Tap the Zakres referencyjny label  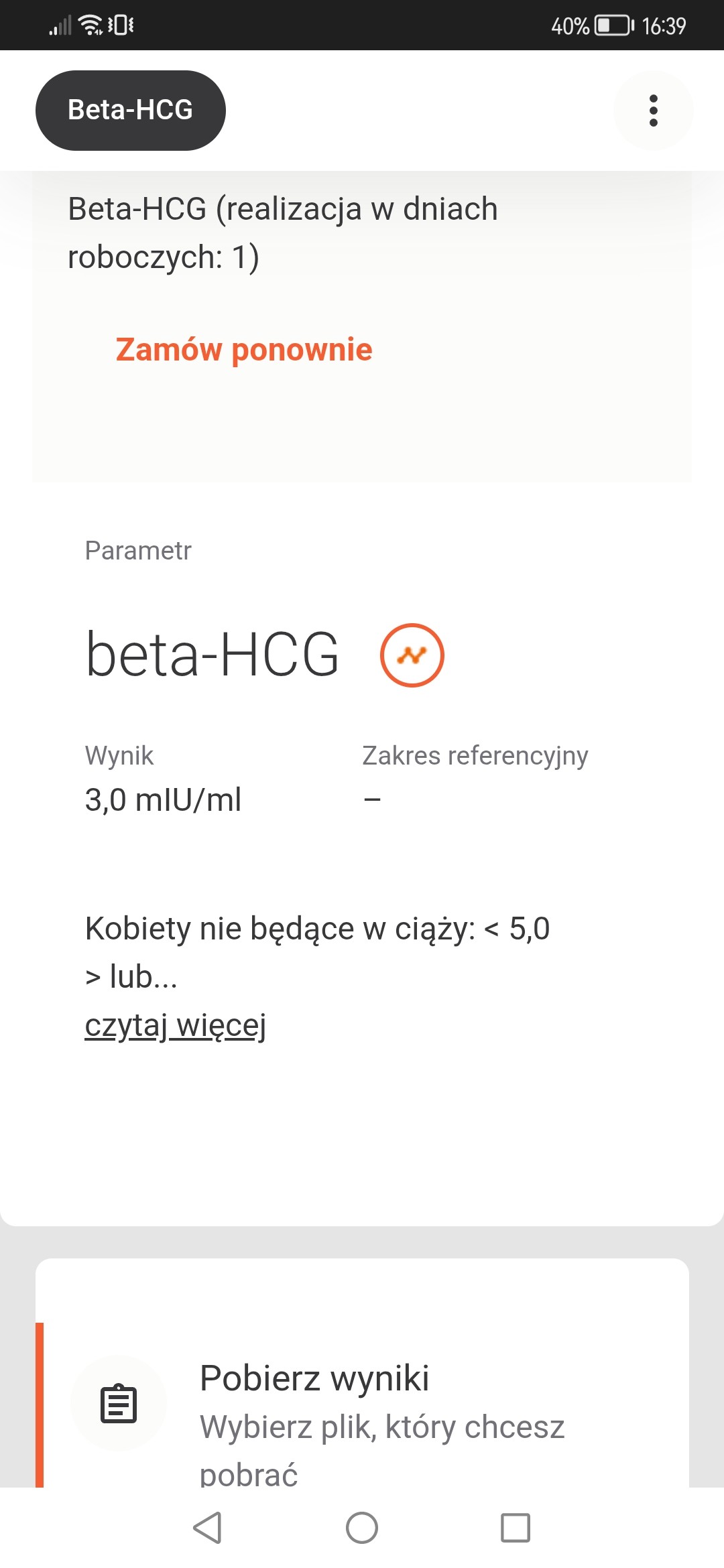coord(475,755)
